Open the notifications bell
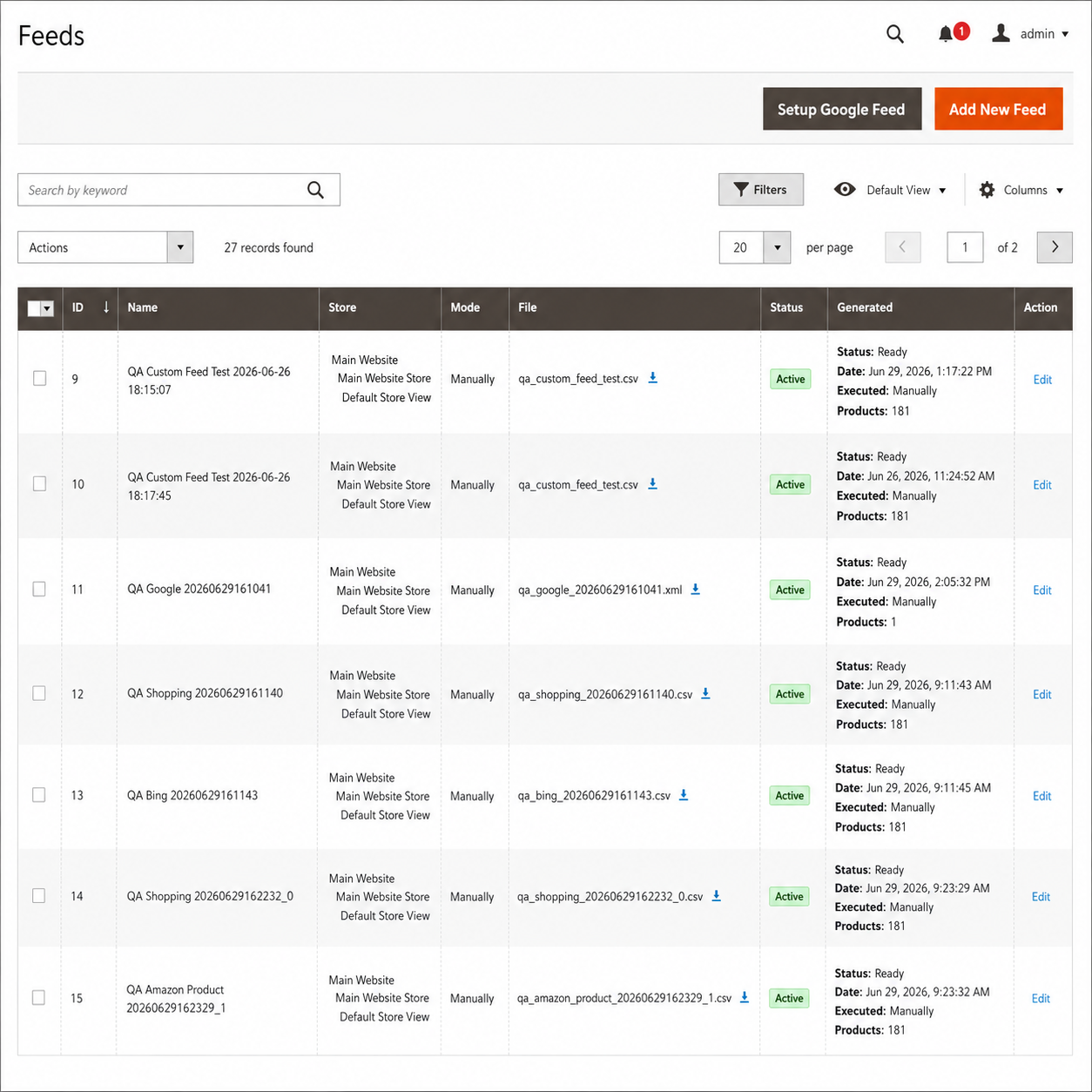The width and height of the screenshot is (1092, 1092). (x=946, y=34)
